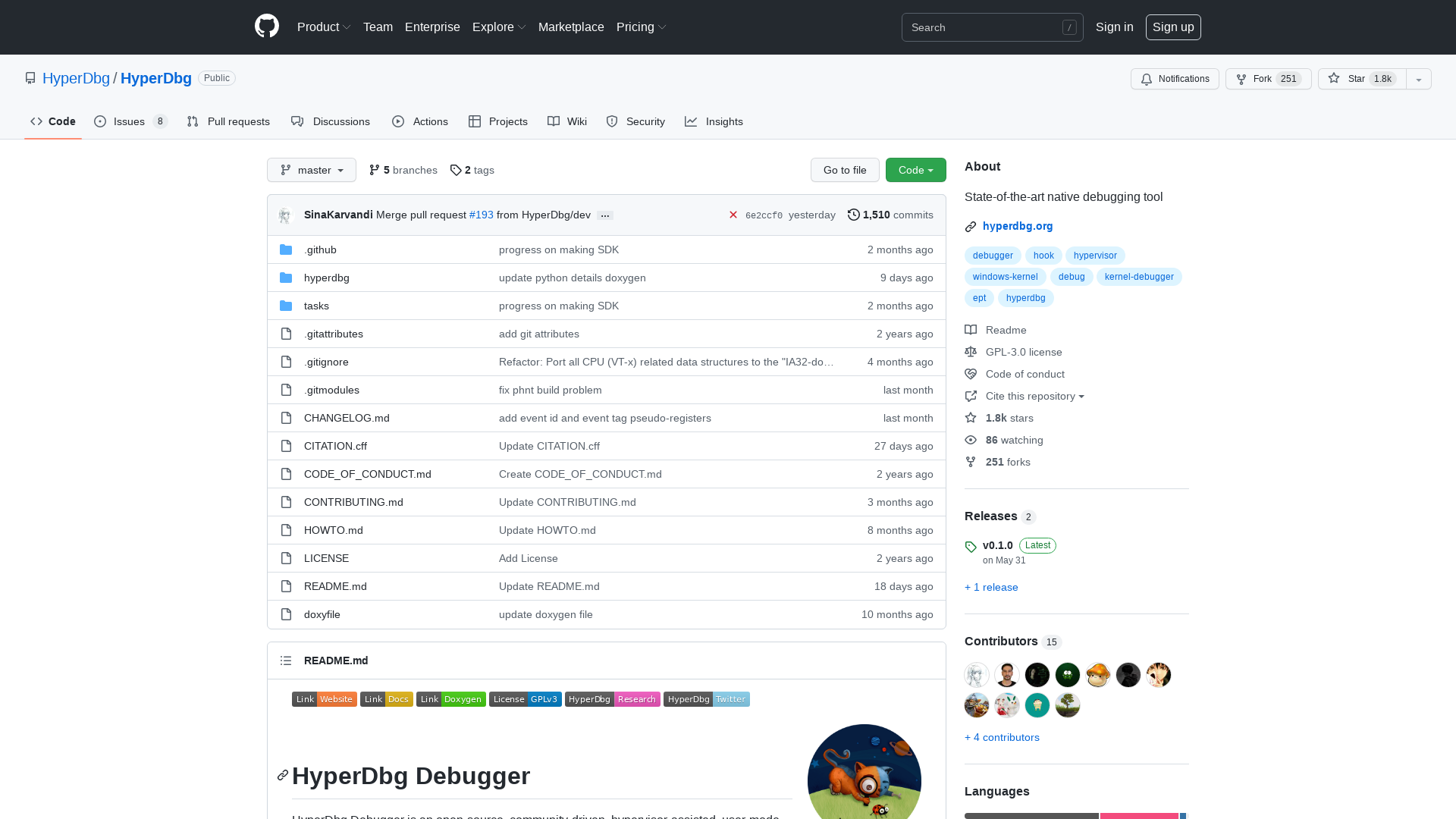The height and width of the screenshot is (819, 1456).
Task: Click the file icon for doxyfile
Action: click(286, 614)
